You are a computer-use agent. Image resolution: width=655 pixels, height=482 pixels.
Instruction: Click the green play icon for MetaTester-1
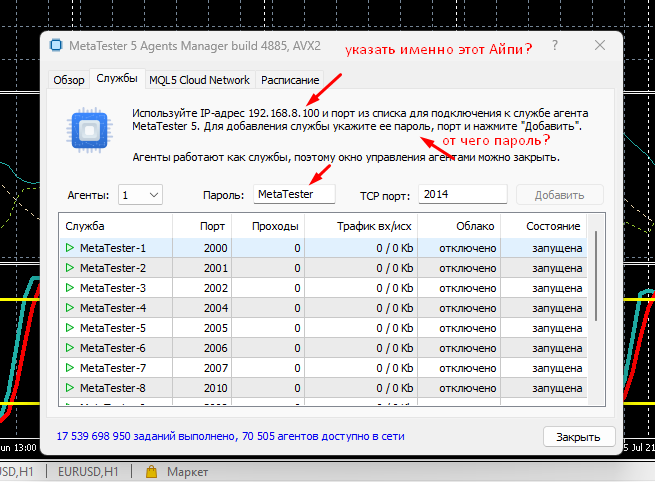click(70, 248)
